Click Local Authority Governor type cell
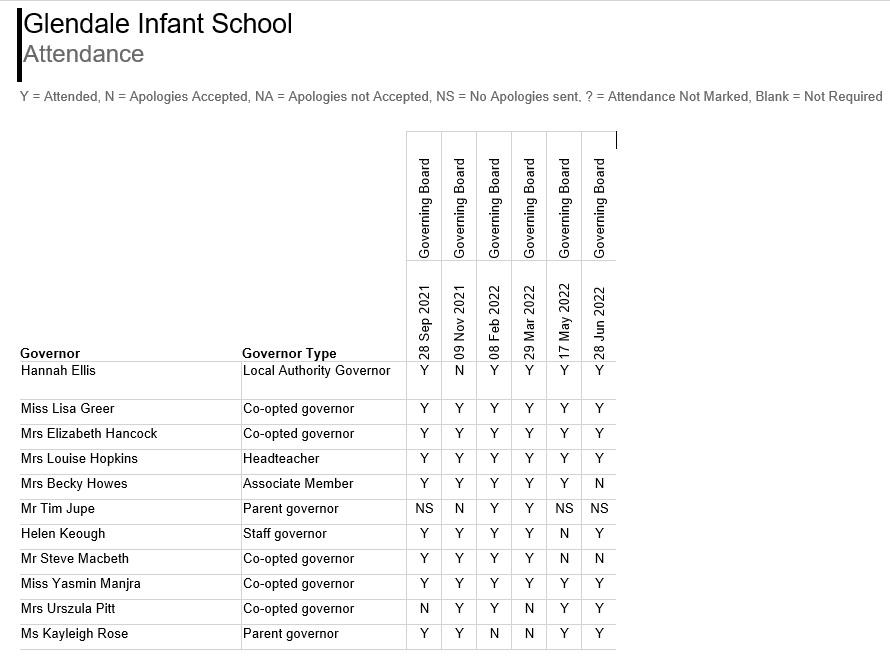The width and height of the screenshot is (890, 656). tap(316, 371)
